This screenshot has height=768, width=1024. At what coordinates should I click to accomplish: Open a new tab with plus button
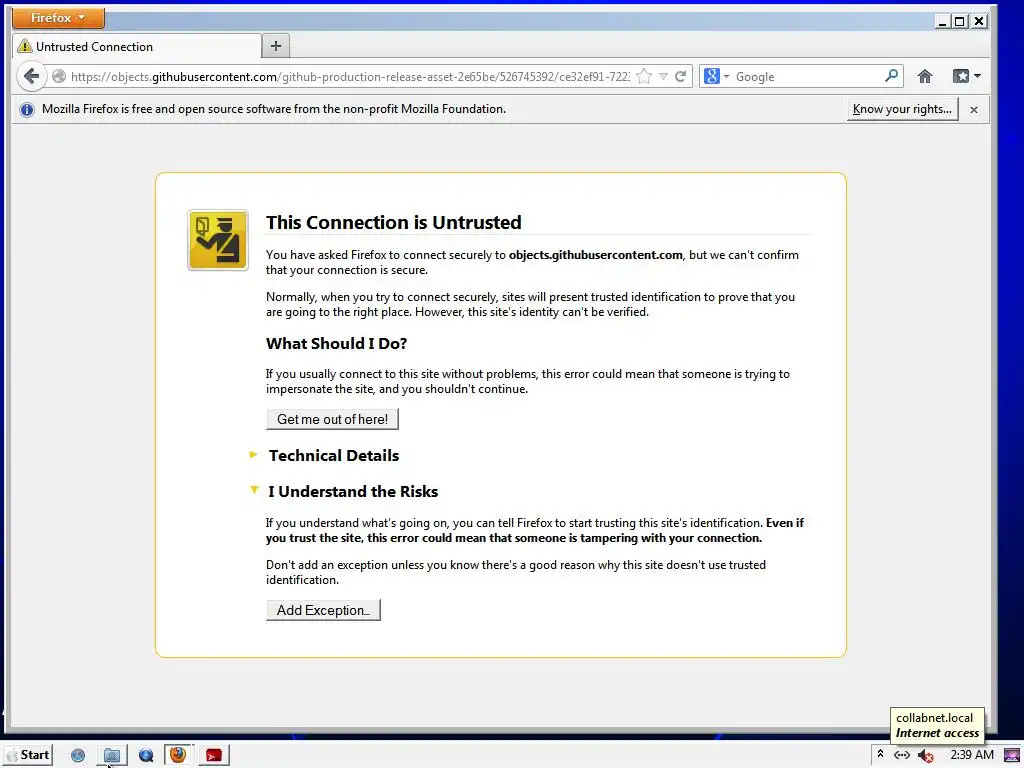(x=276, y=46)
